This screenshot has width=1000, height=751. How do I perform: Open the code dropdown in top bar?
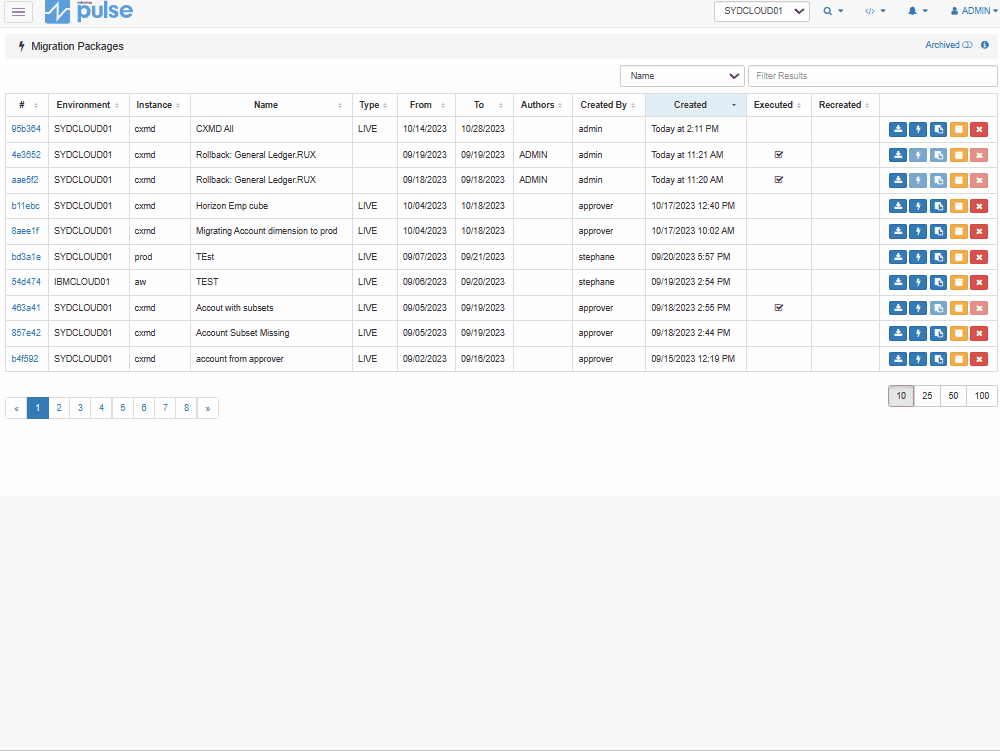tap(875, 11)
